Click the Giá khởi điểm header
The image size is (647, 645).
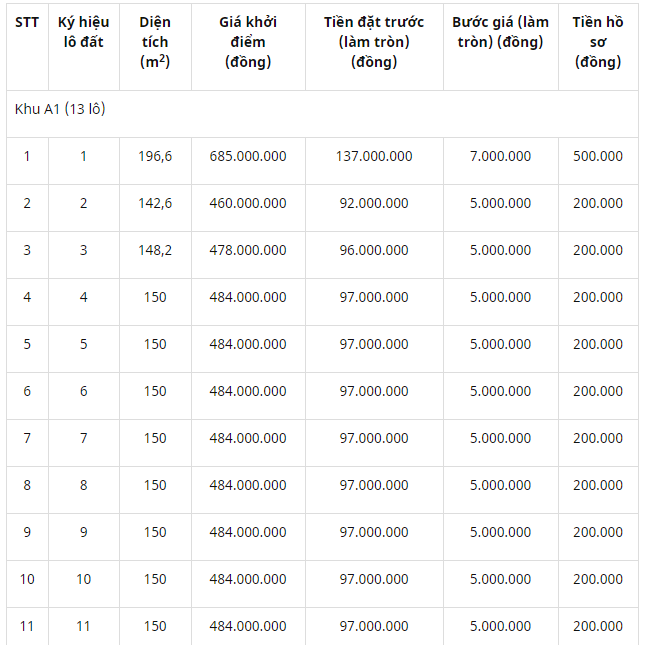[248, 42]
